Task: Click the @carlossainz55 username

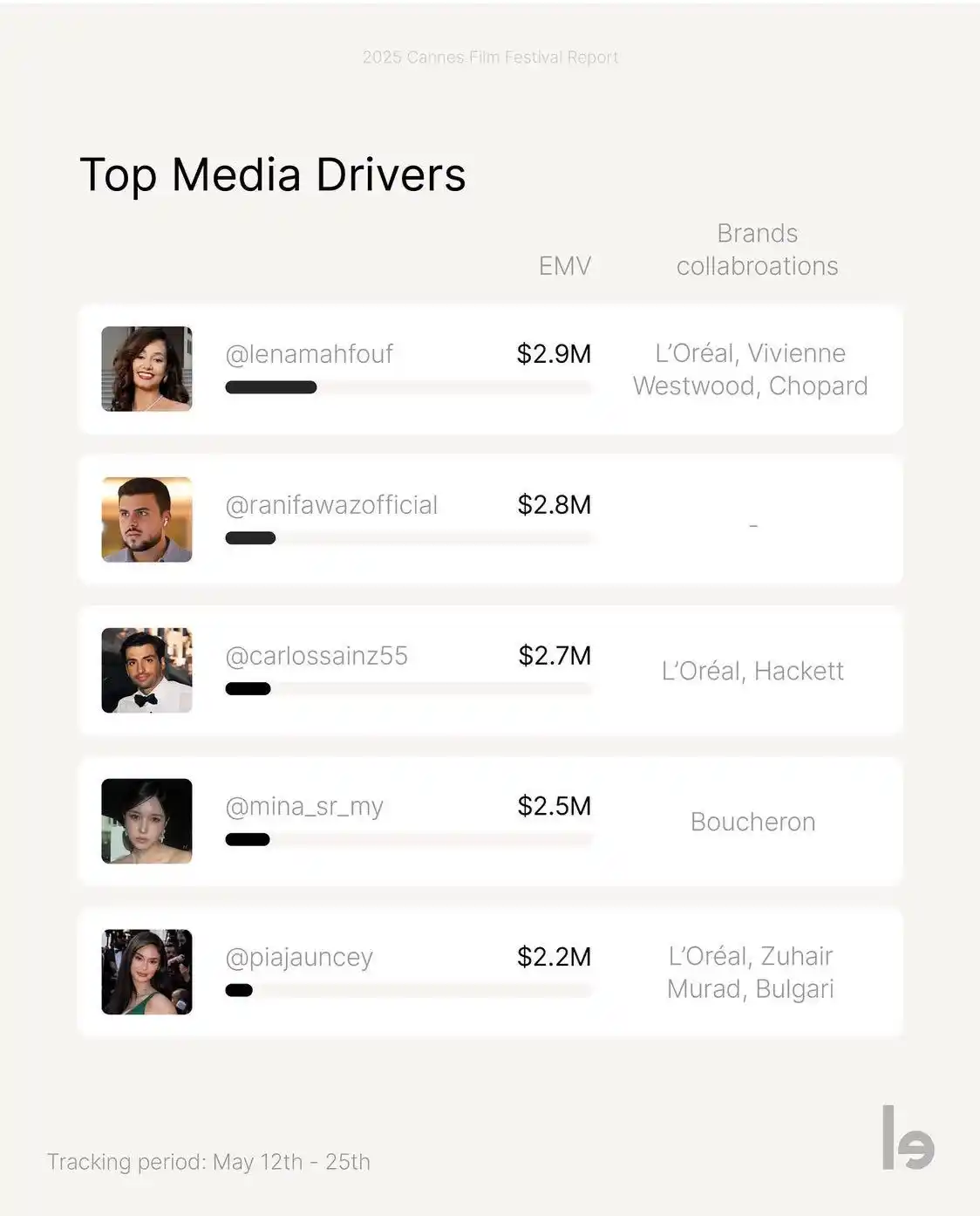Action: (x=316, y=656)
